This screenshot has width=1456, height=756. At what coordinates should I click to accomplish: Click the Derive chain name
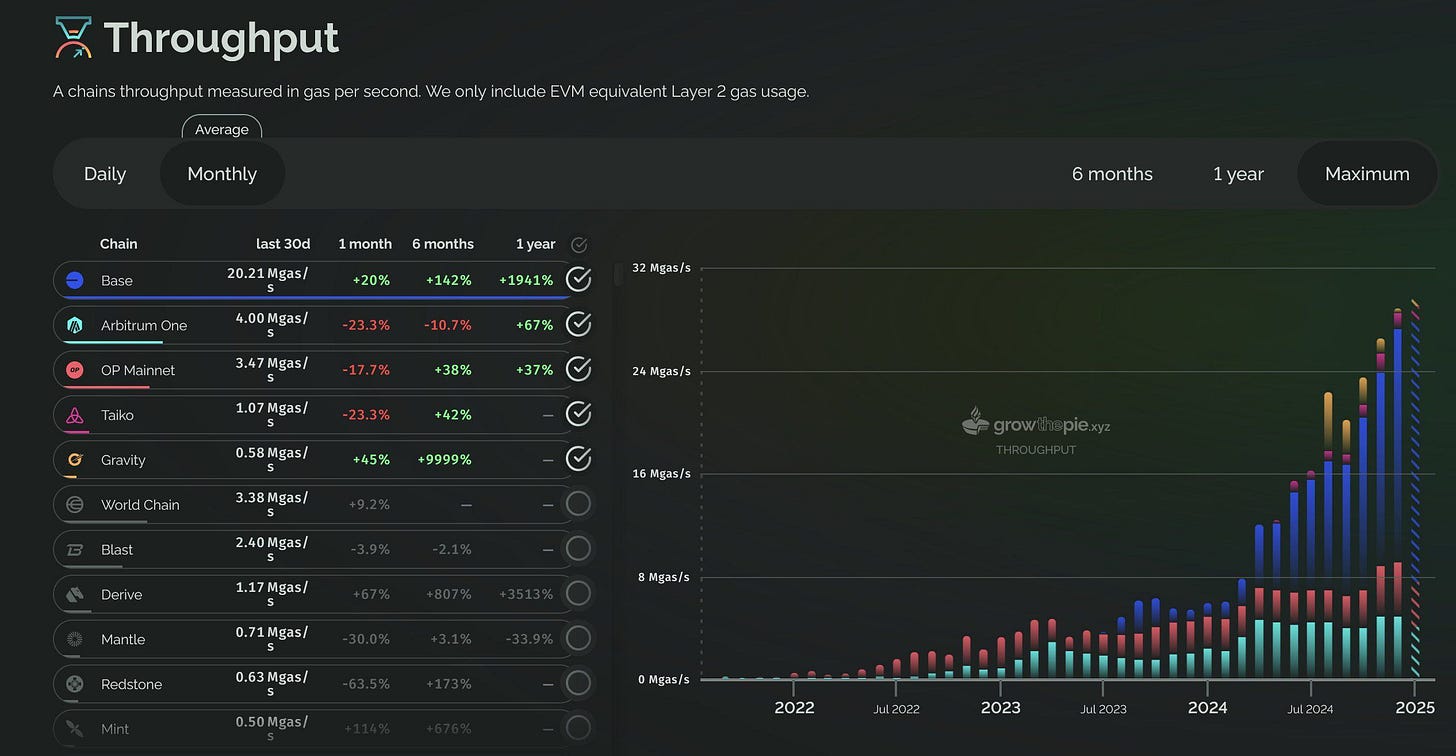click(x=122, y=594)
